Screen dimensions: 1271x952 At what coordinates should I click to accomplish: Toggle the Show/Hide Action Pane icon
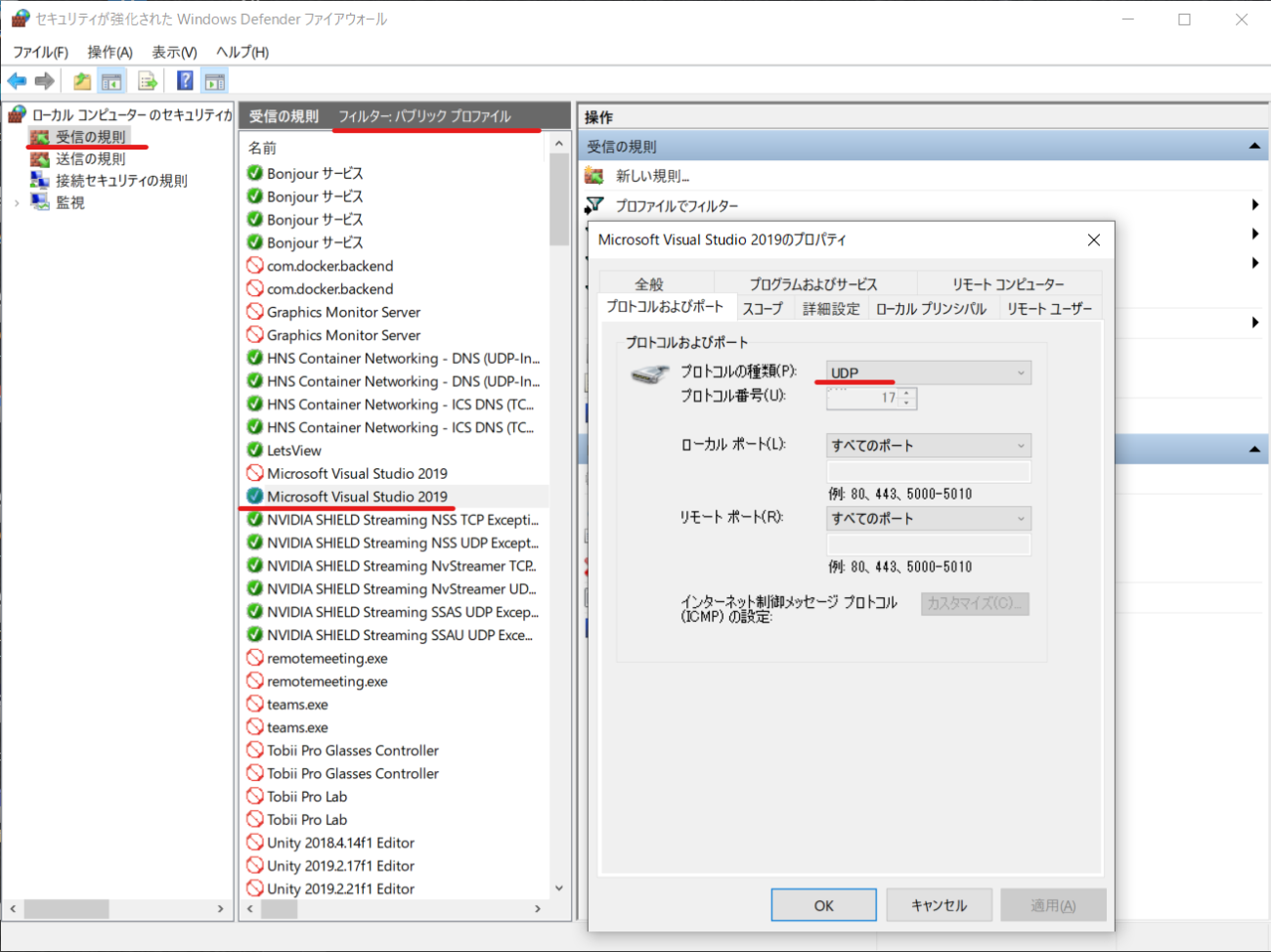click(x=214, y=81)
